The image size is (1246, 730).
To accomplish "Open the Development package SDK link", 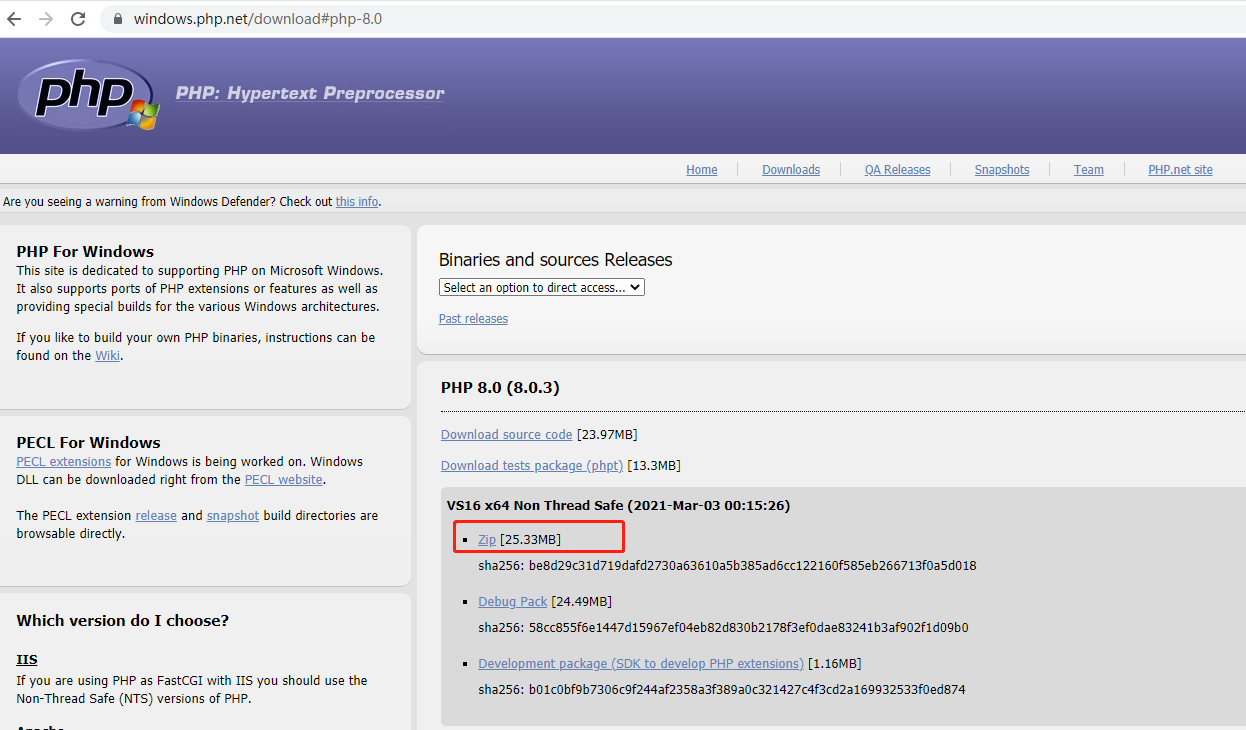I will 641,664.
